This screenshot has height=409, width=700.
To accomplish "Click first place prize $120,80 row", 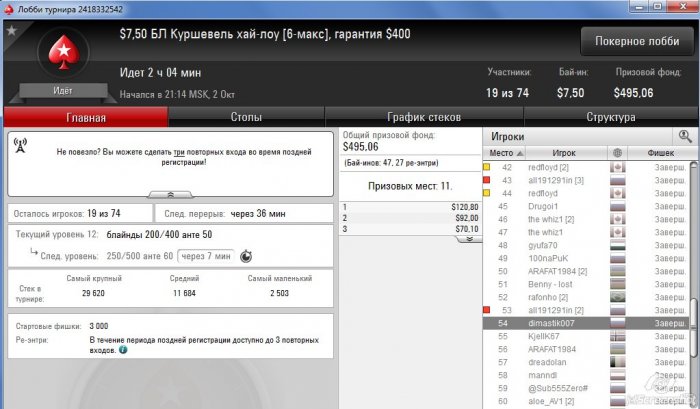I will click(x=410, y=207).
